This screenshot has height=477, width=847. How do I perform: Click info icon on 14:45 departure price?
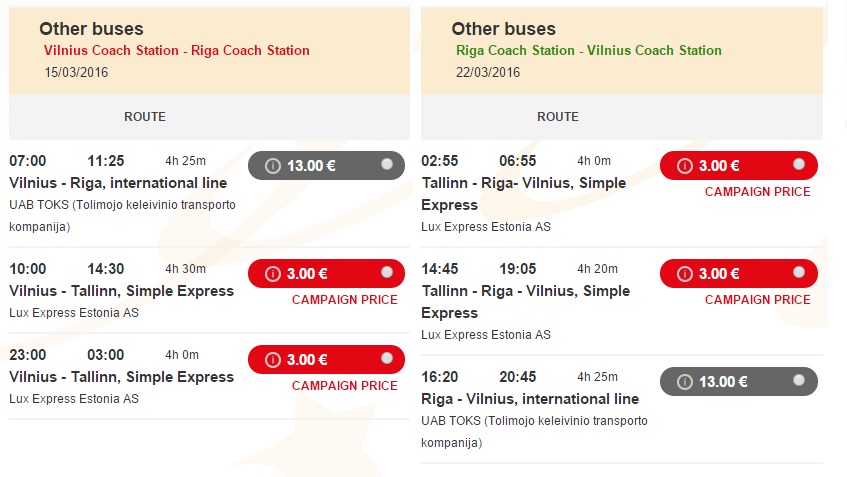tap(685, 274)
